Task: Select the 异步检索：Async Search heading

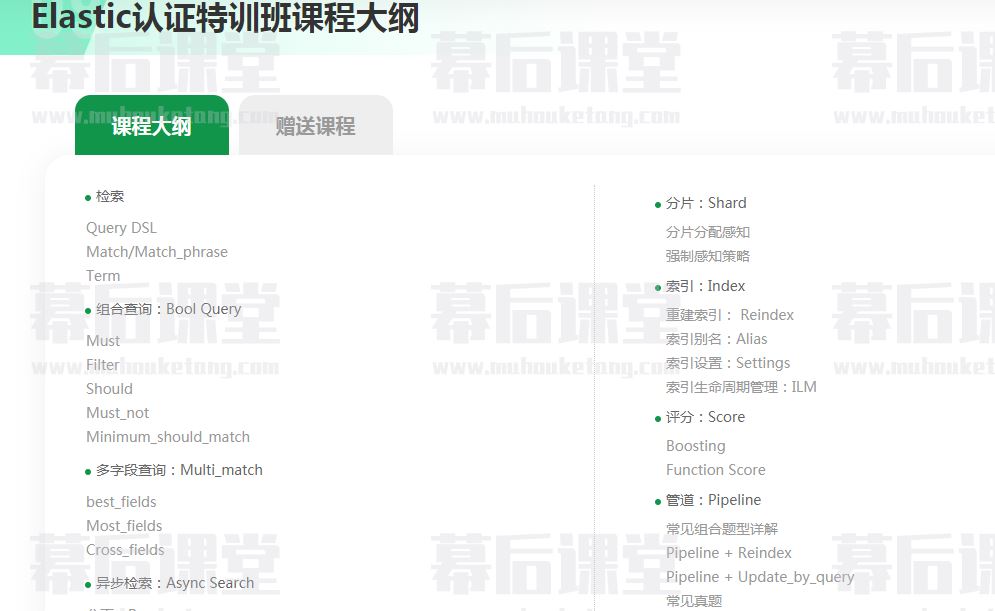Action: [175, 583]
